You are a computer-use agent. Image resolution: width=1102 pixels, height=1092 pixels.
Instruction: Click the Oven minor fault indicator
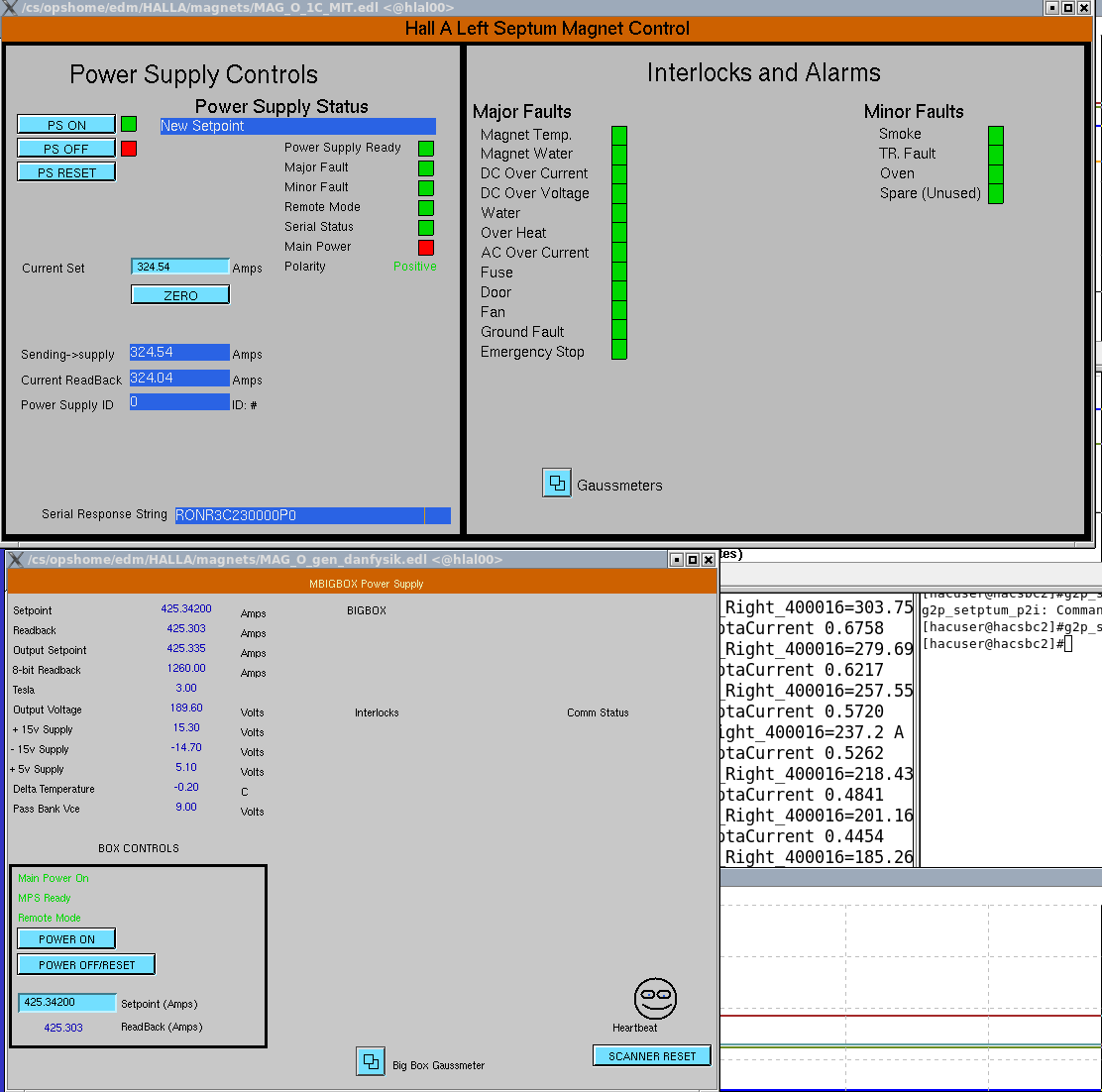click(996, 174)
